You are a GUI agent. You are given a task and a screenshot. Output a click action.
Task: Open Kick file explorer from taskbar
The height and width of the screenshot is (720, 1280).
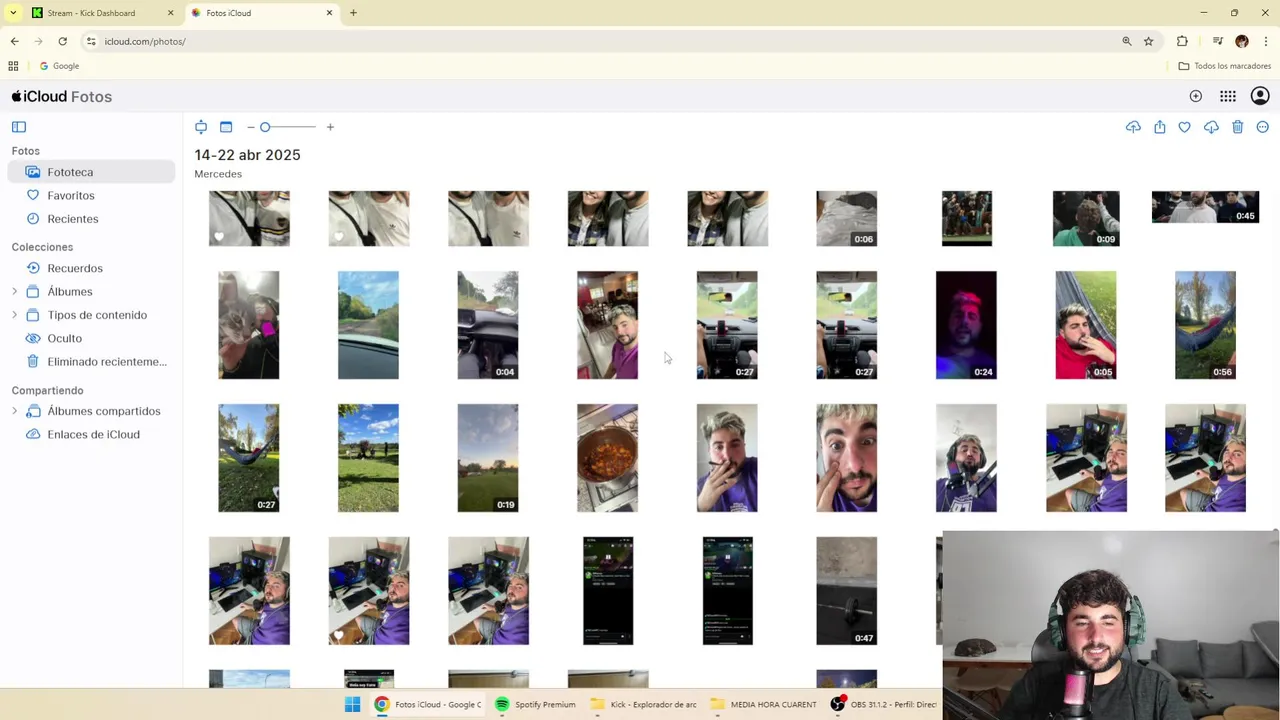(x=644, y=704)
